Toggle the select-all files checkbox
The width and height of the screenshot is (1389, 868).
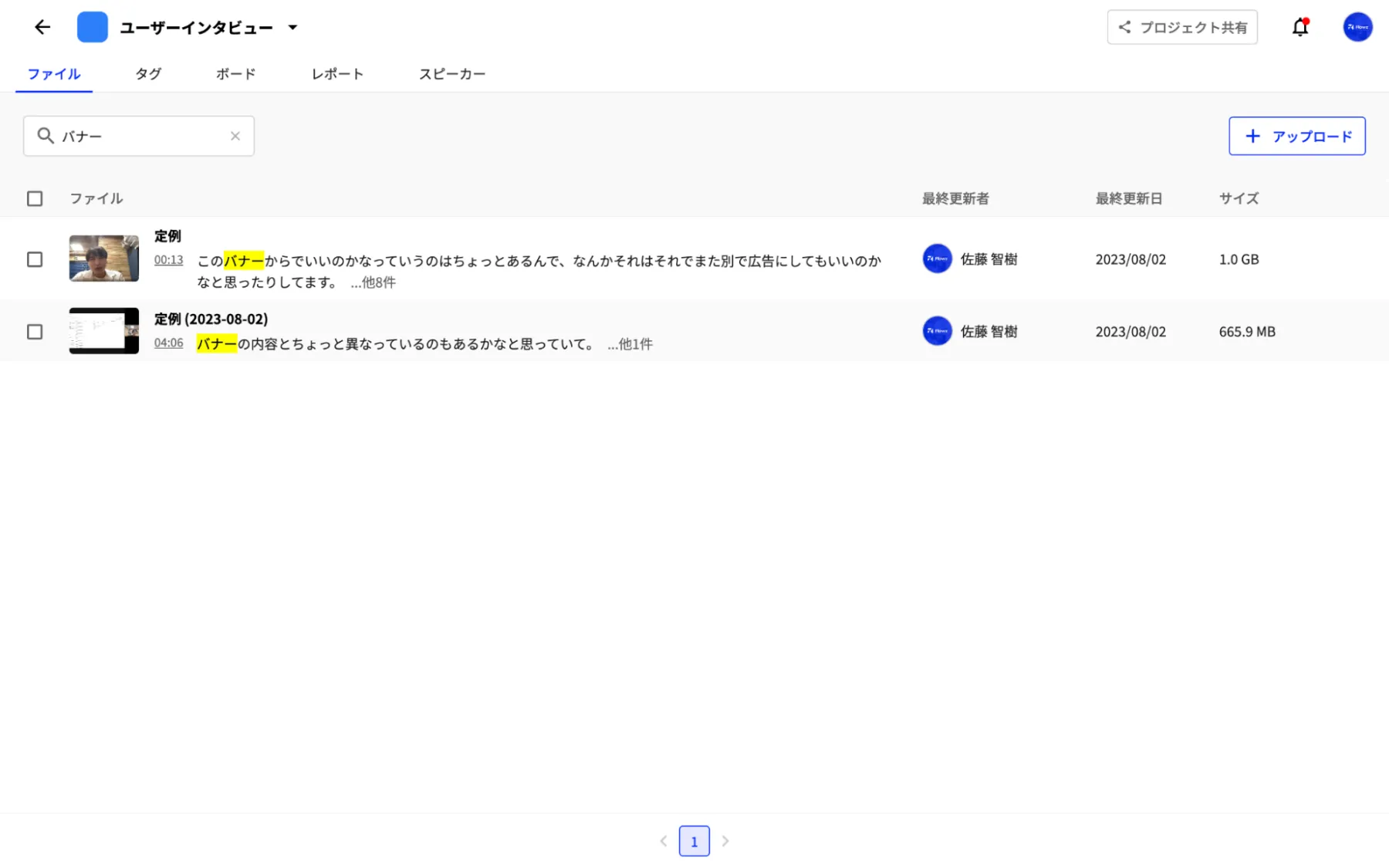(35, 199)
